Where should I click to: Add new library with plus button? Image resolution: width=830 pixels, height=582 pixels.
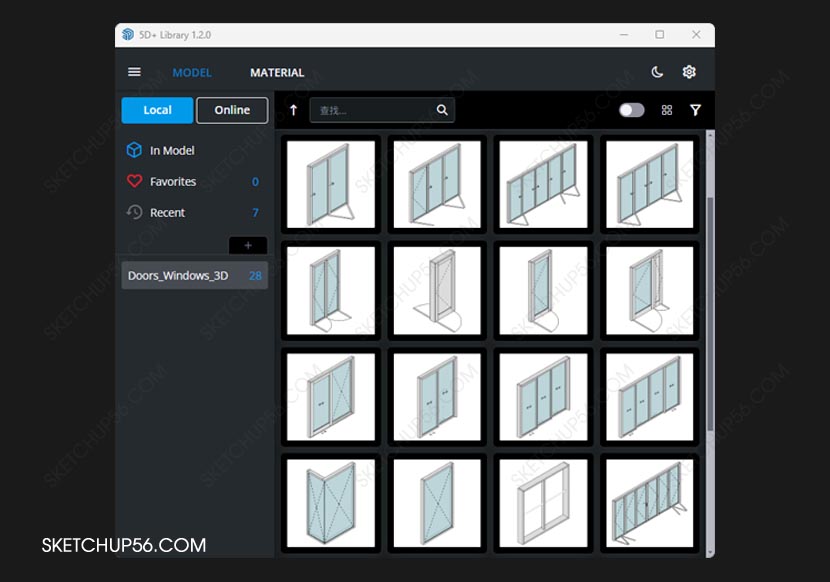(248, 245)
